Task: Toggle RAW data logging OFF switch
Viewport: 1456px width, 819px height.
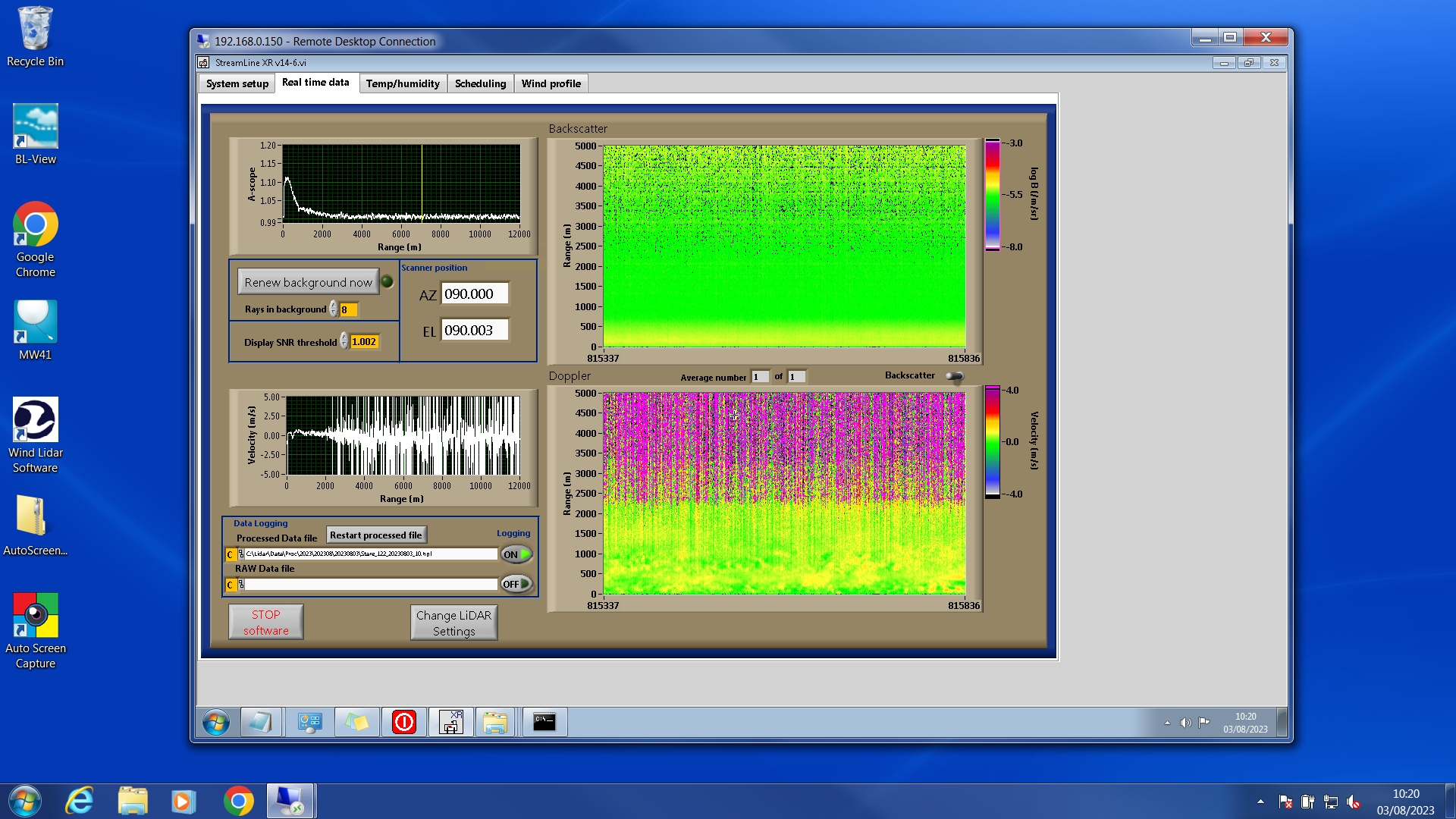Action: coord(516,584)
